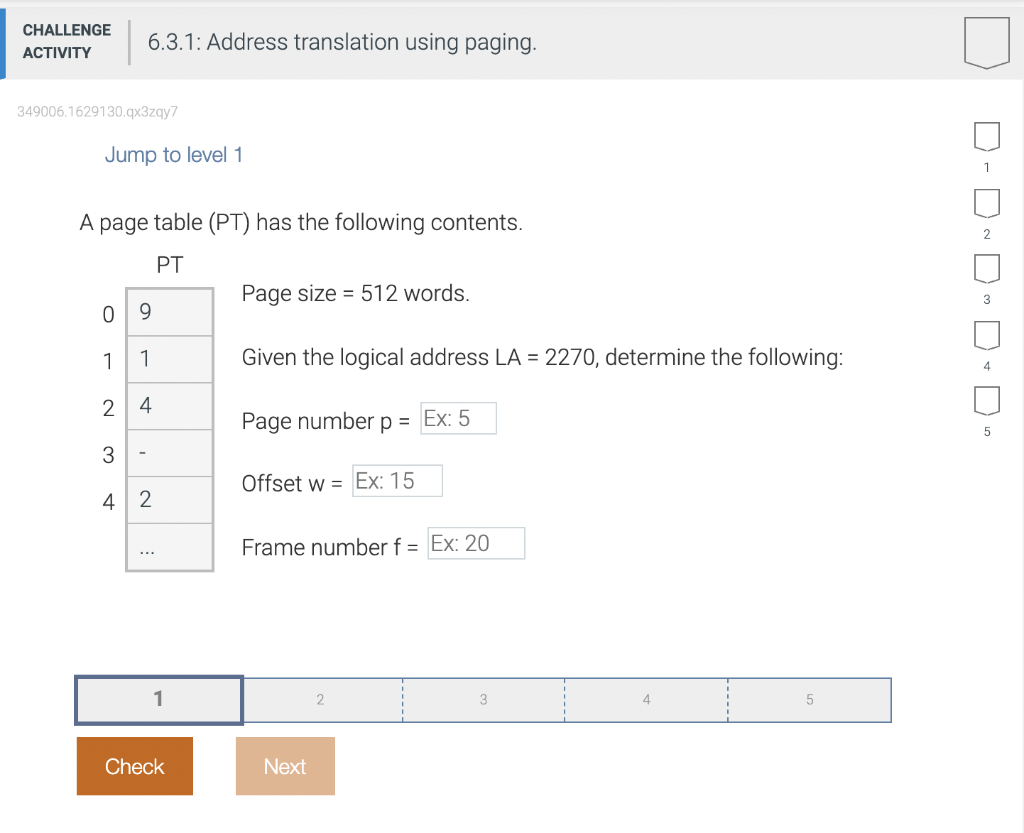Image resolution: width=1024 pixels, height=833 pixels.
Task: Select step 2 in the progress bar
Action: coord(321,699)
